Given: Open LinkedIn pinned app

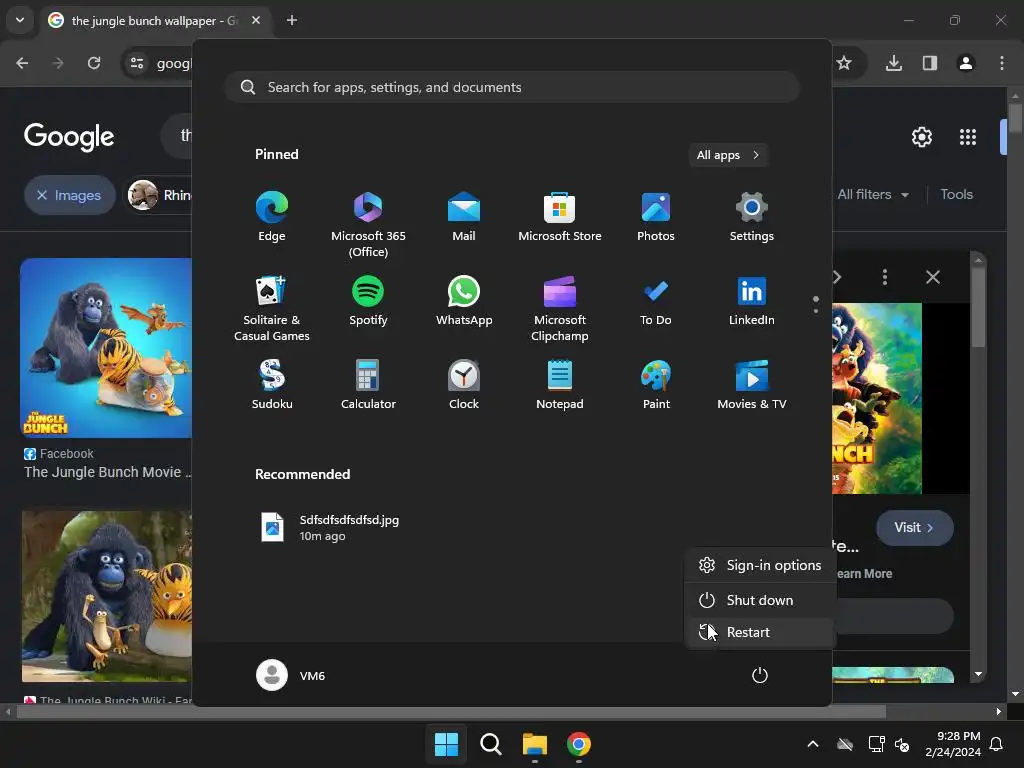Looking at the screenshot, I should pyautogui.click(x=752, y=301).
